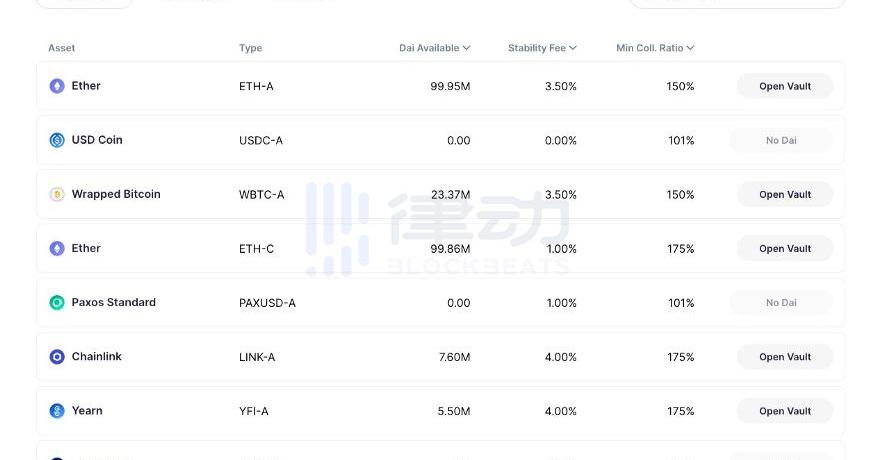Viewport: 875px width, 460px height.
Task: Click the Wrapped Bitcoin asset icon
Action: tap(57, 194)
